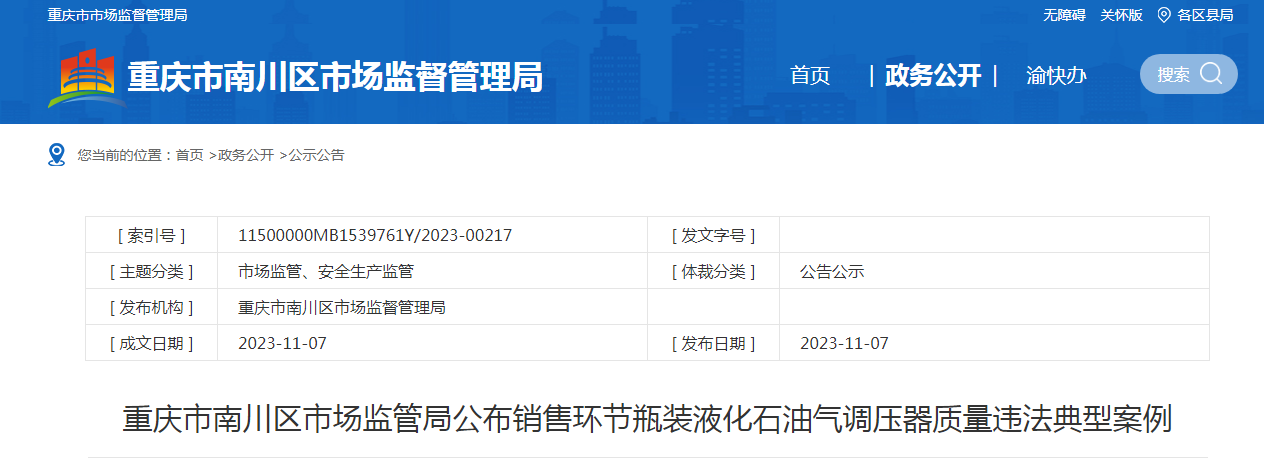Click the 您当前的位置 label

[119, 155]
